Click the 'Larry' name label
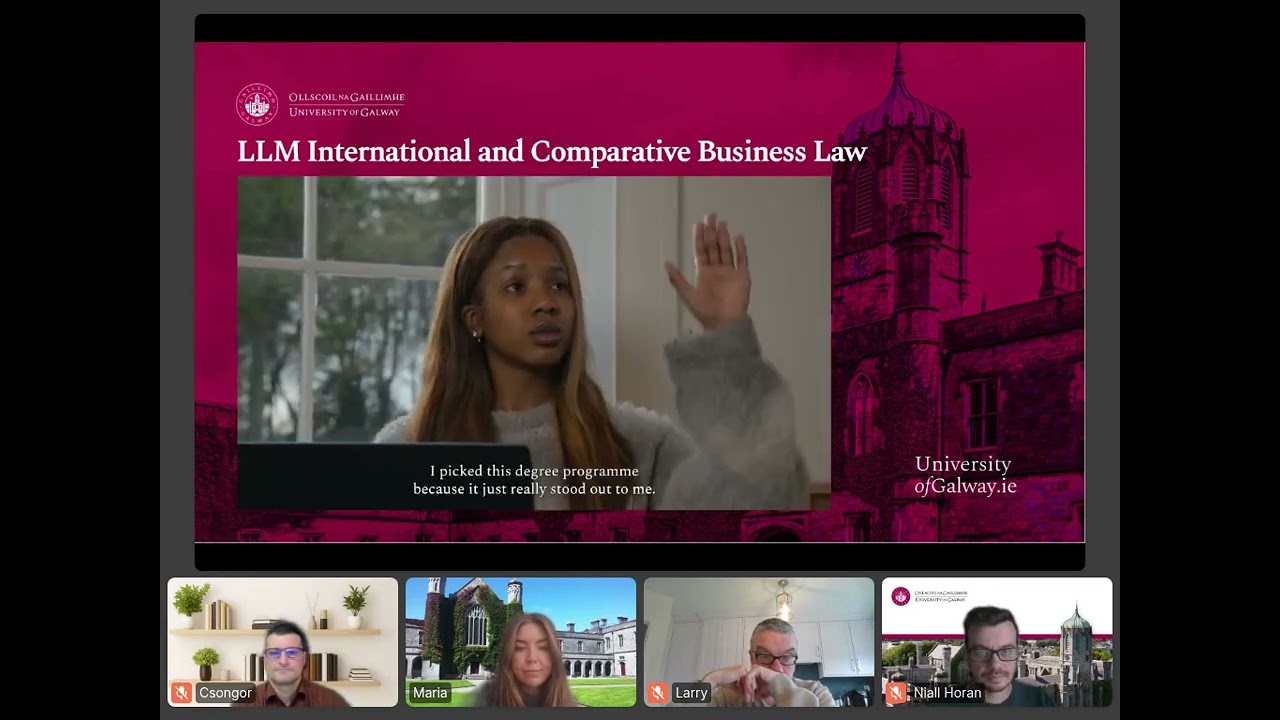 pos(691,693)
